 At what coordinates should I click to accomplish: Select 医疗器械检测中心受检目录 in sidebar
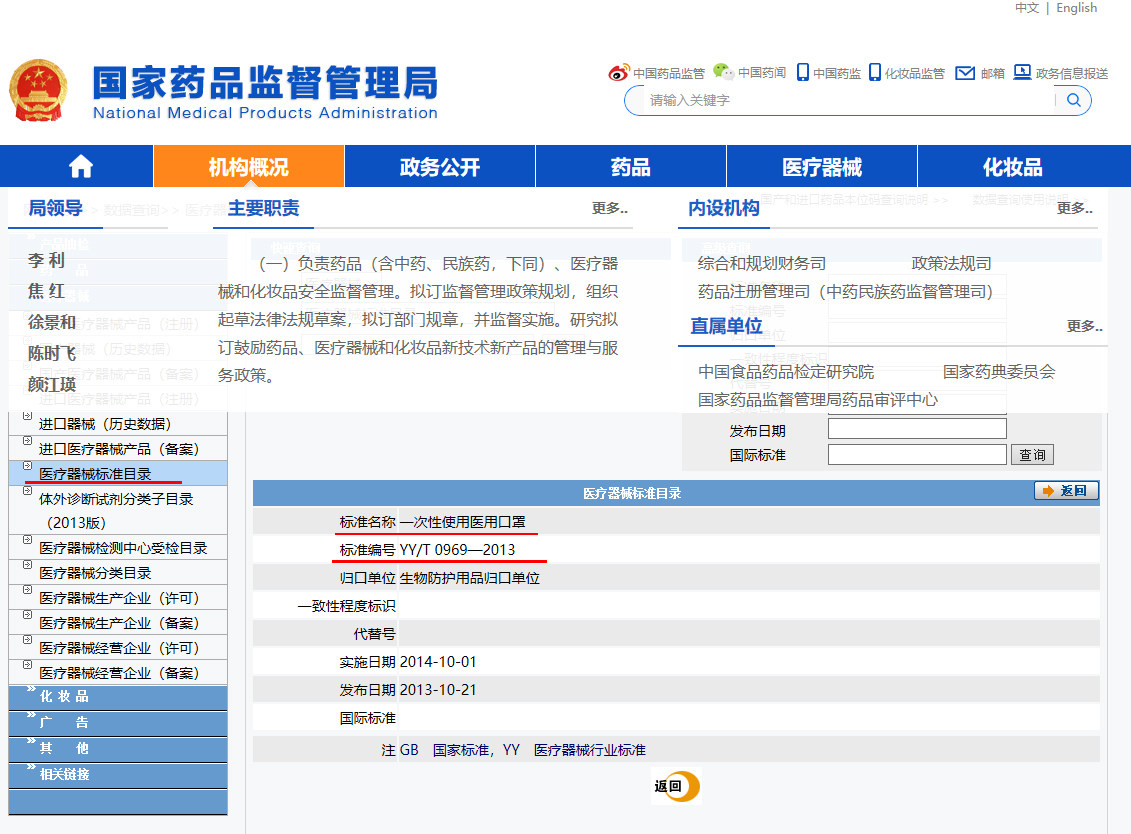coord(123,548)
